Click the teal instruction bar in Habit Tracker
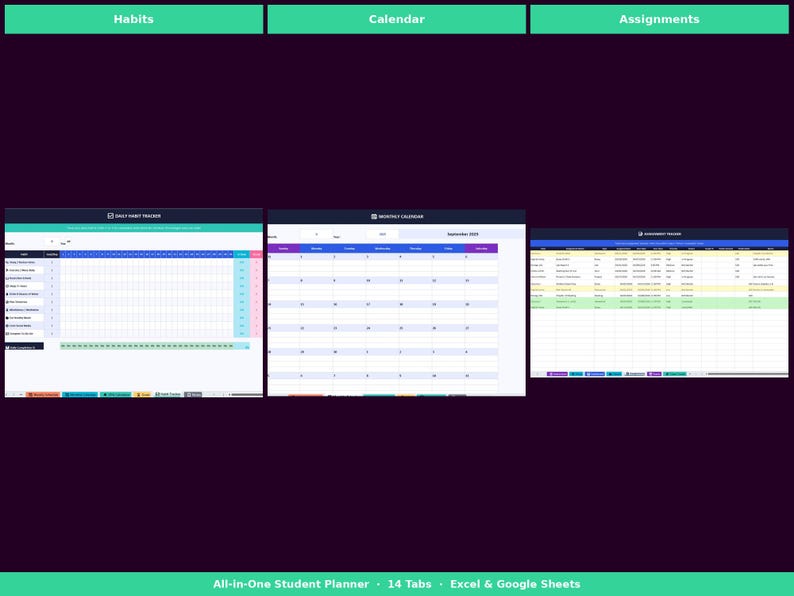This screenshot has height=596, width=794. point(134,228)
